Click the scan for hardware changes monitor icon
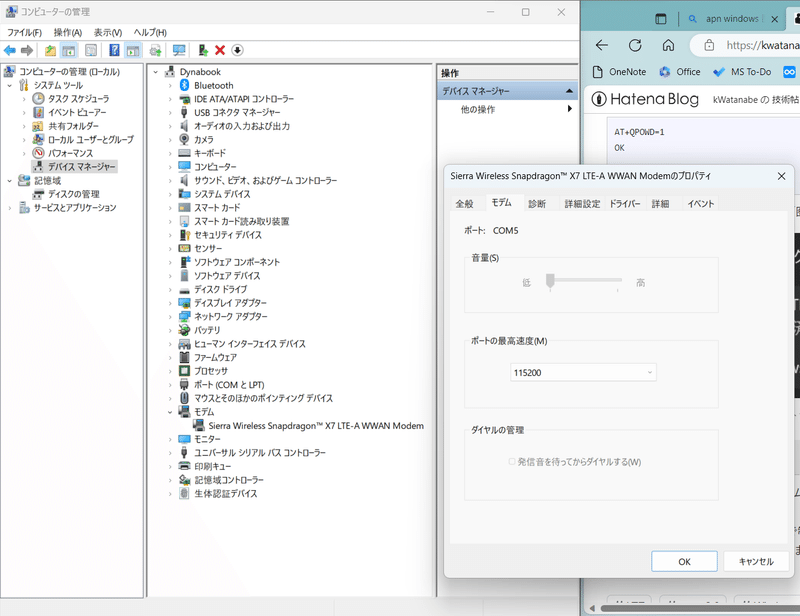The width and height of the screenshot is (800, 616). (x=179, y=50)
